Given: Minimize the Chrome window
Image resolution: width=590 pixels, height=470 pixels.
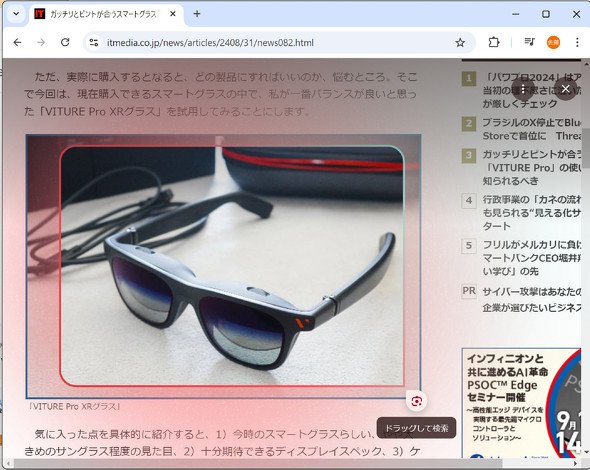Looking at the screenshot, I should click(x=515, y=14).
